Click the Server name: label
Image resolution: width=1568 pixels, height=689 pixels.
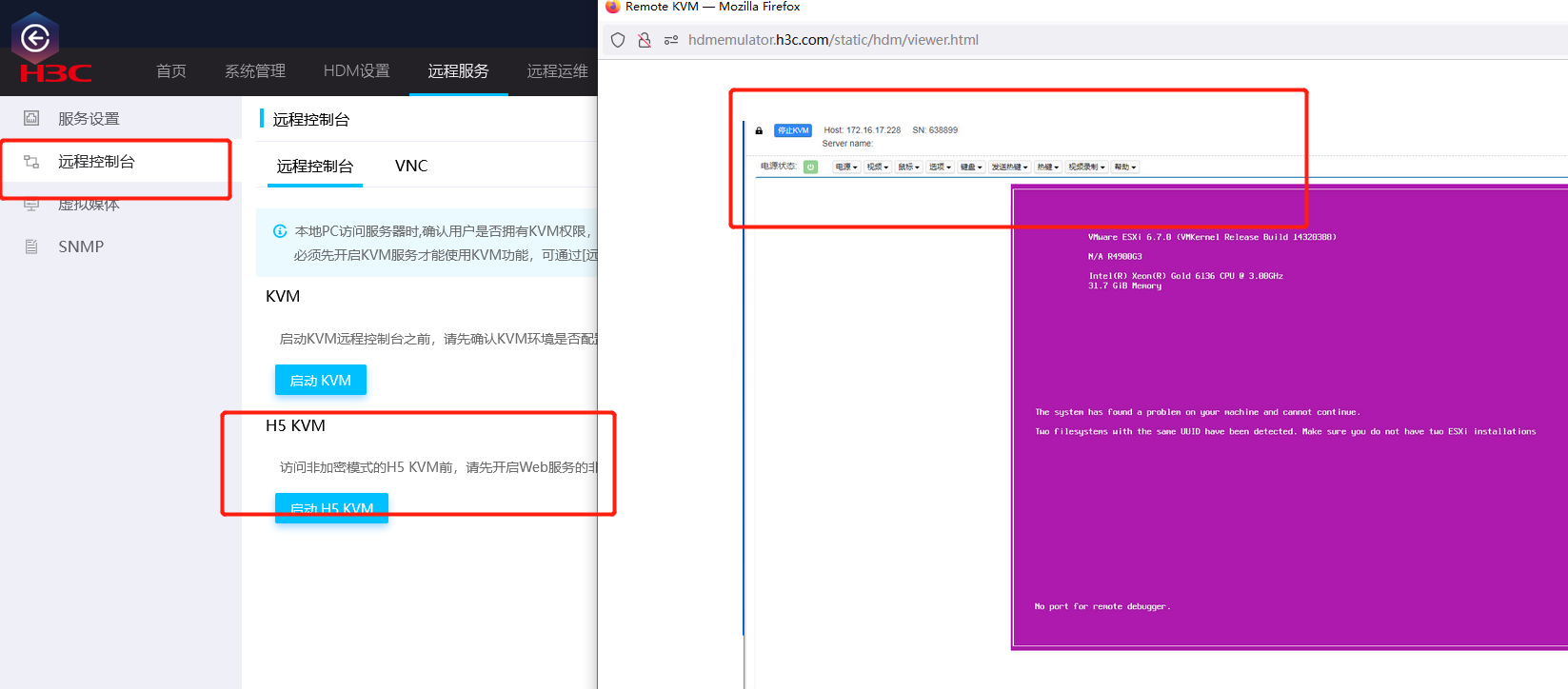click(847, 144)
